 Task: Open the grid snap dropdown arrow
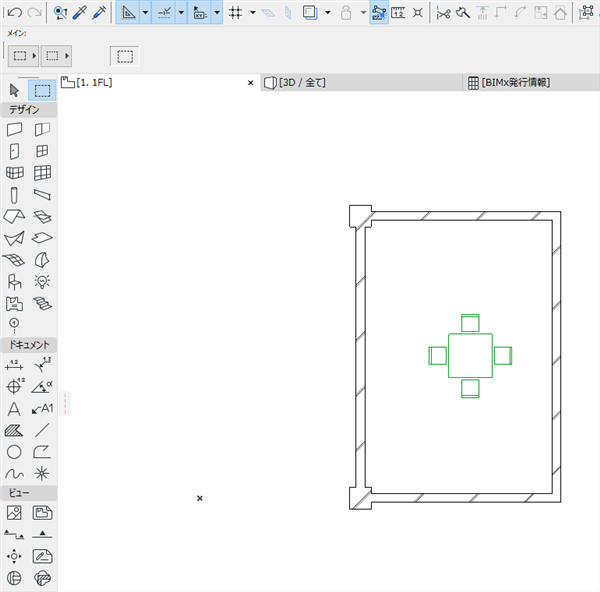(253, 13)
